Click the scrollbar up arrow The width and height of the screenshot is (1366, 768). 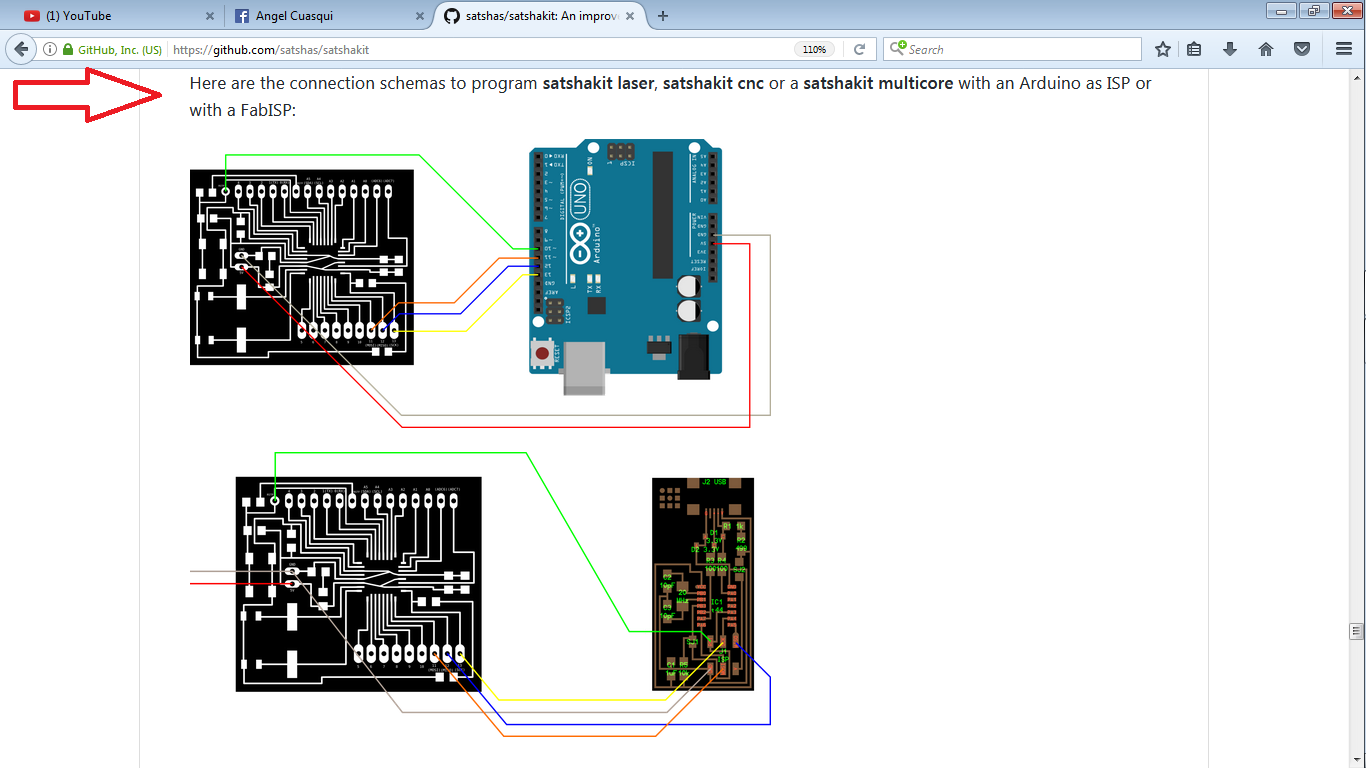(x=1357, y=77)
